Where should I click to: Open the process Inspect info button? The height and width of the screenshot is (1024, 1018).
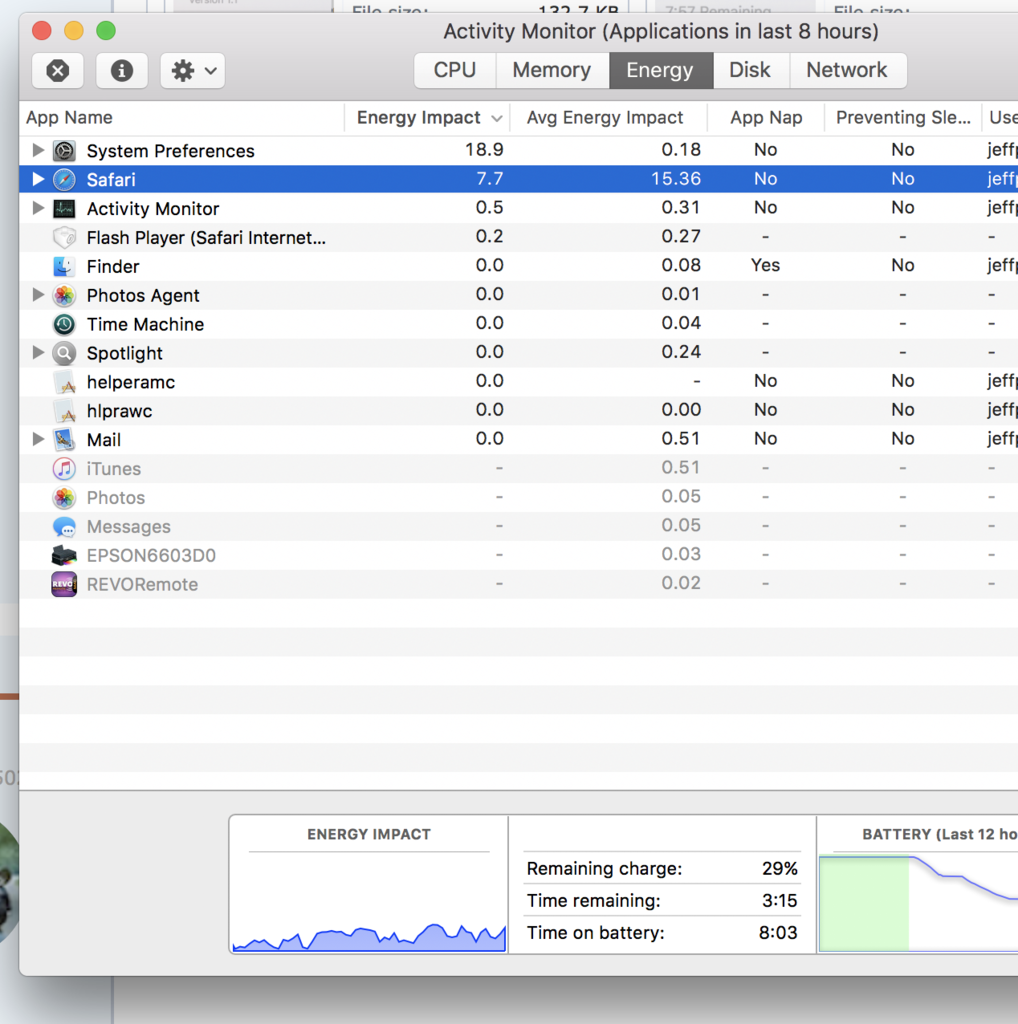[x=121, y=71]
